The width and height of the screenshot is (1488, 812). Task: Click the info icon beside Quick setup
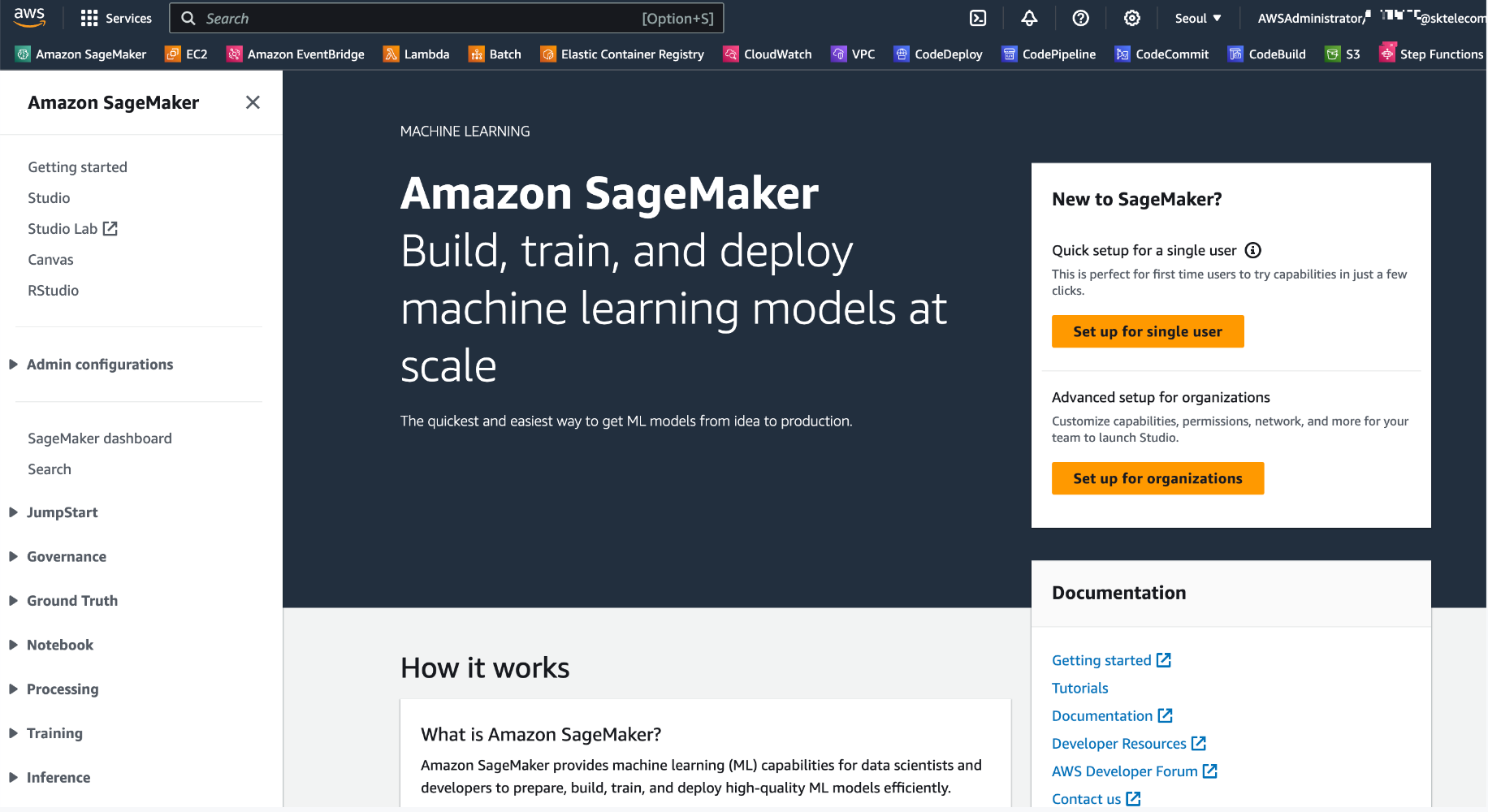click(x=1253, y=250)
